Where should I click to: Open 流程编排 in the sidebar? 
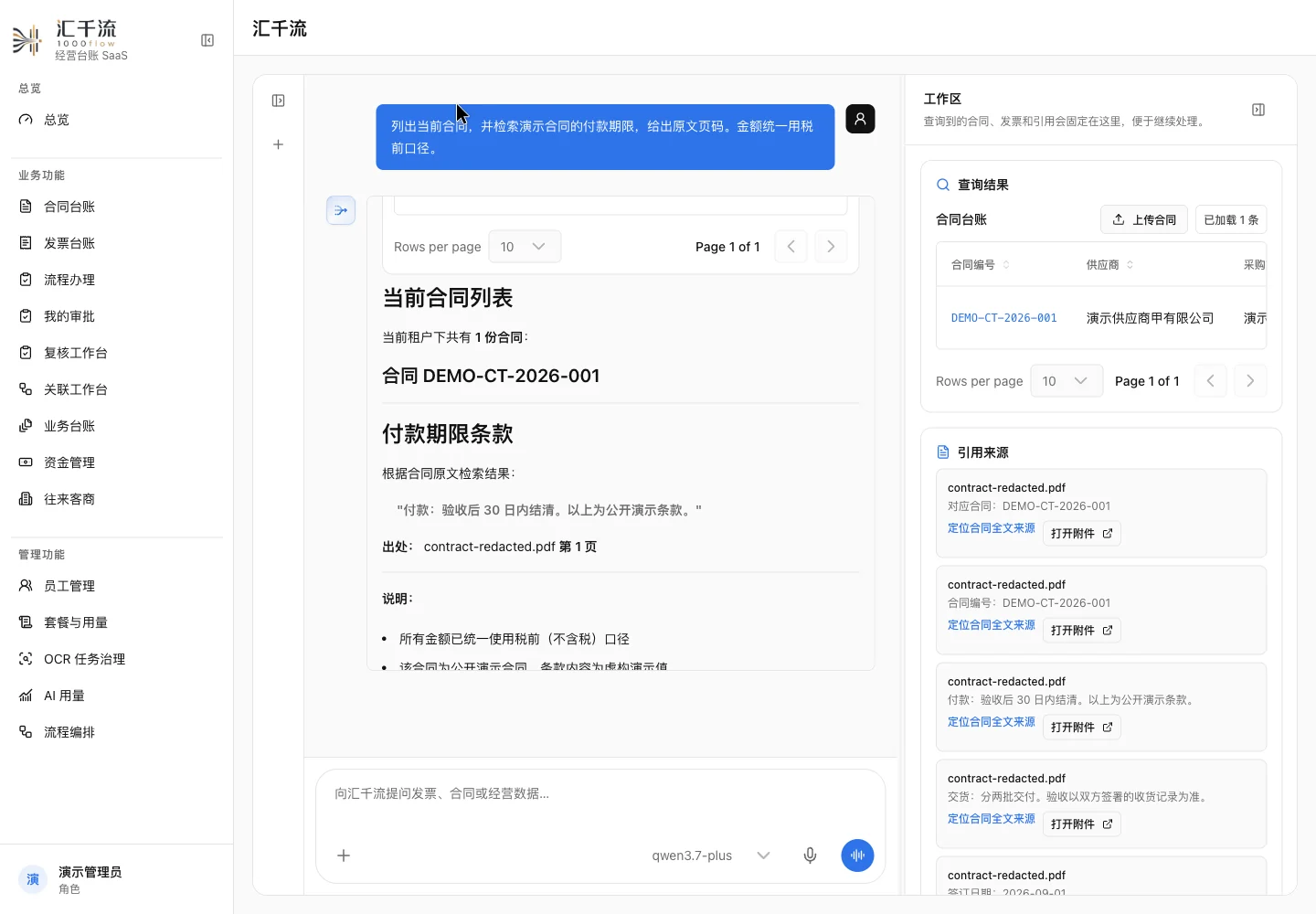pyautogui.click(x=116, y=732)
